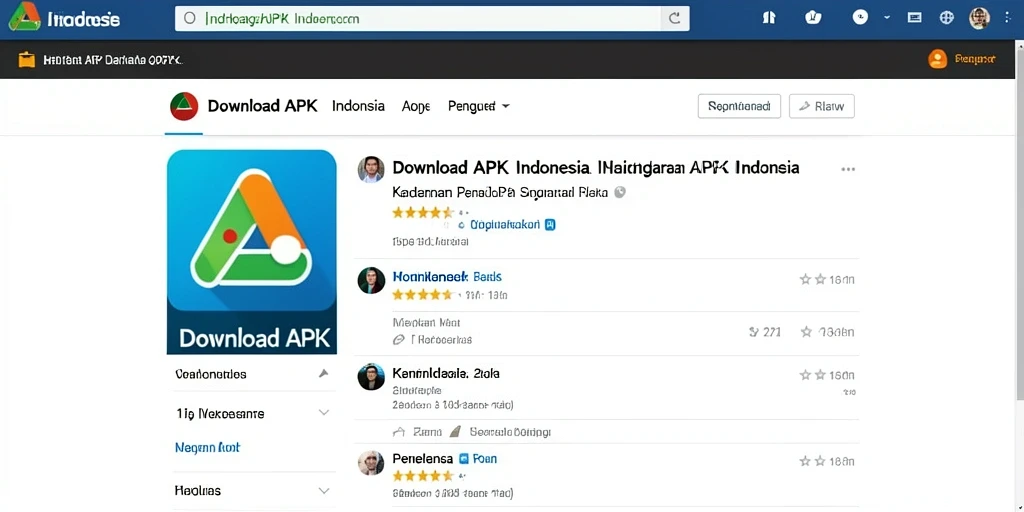
Task: Click the large Download APK app thumbnail
Action: click(252, 252)
